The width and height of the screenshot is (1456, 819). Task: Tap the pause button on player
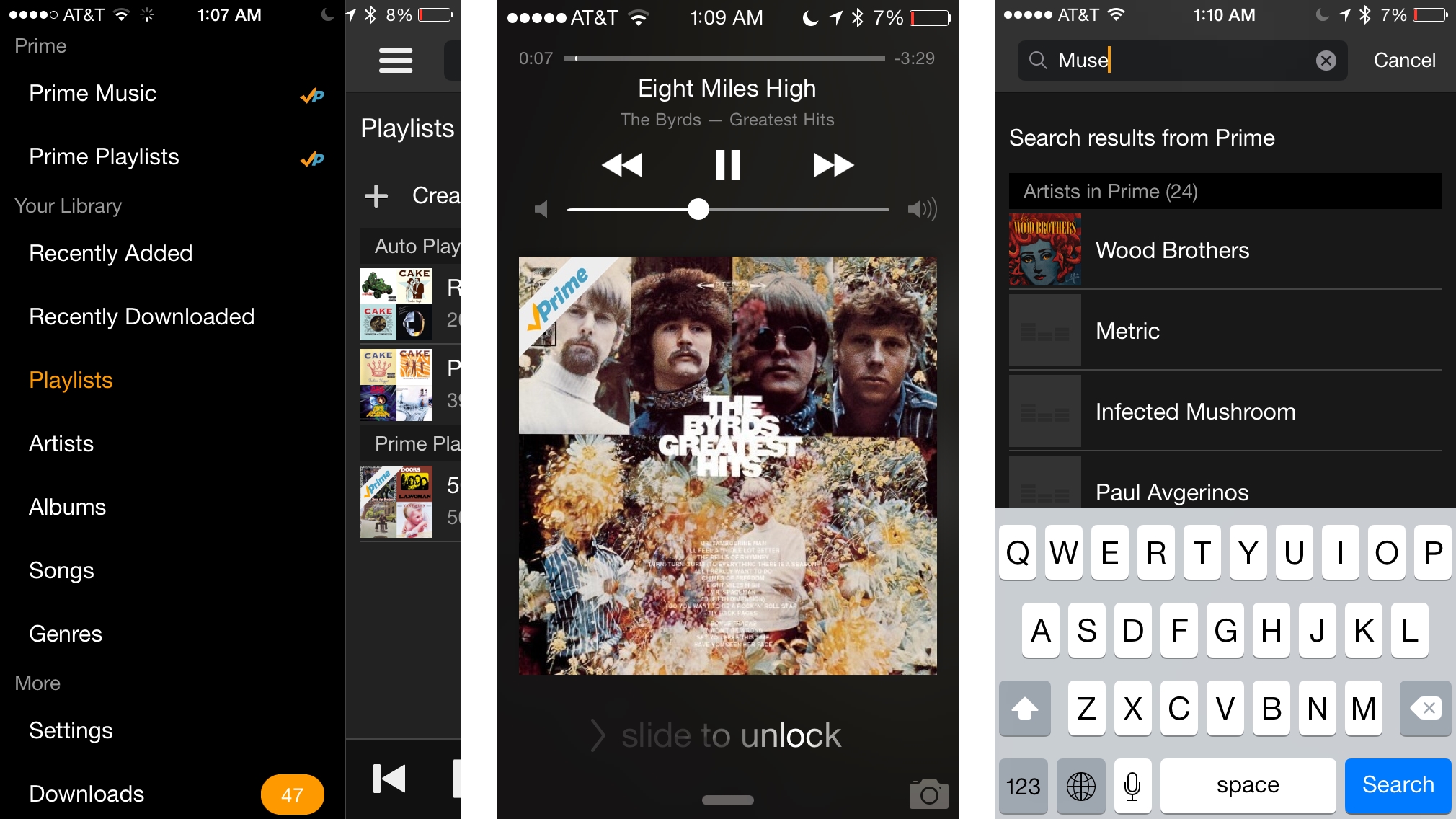727,163
